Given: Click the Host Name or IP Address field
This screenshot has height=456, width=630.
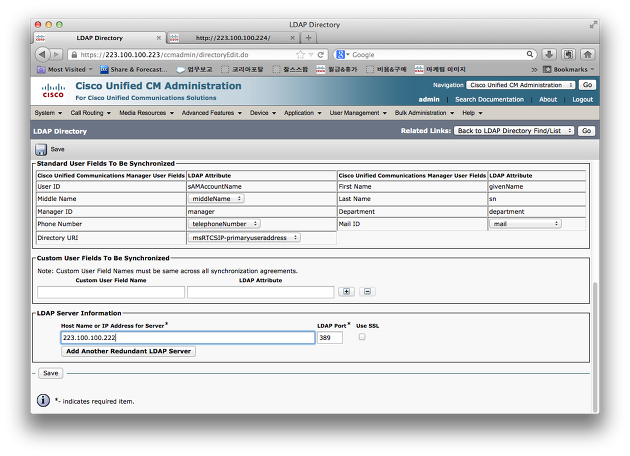Looking at the screenshot, I should [188, 337].
